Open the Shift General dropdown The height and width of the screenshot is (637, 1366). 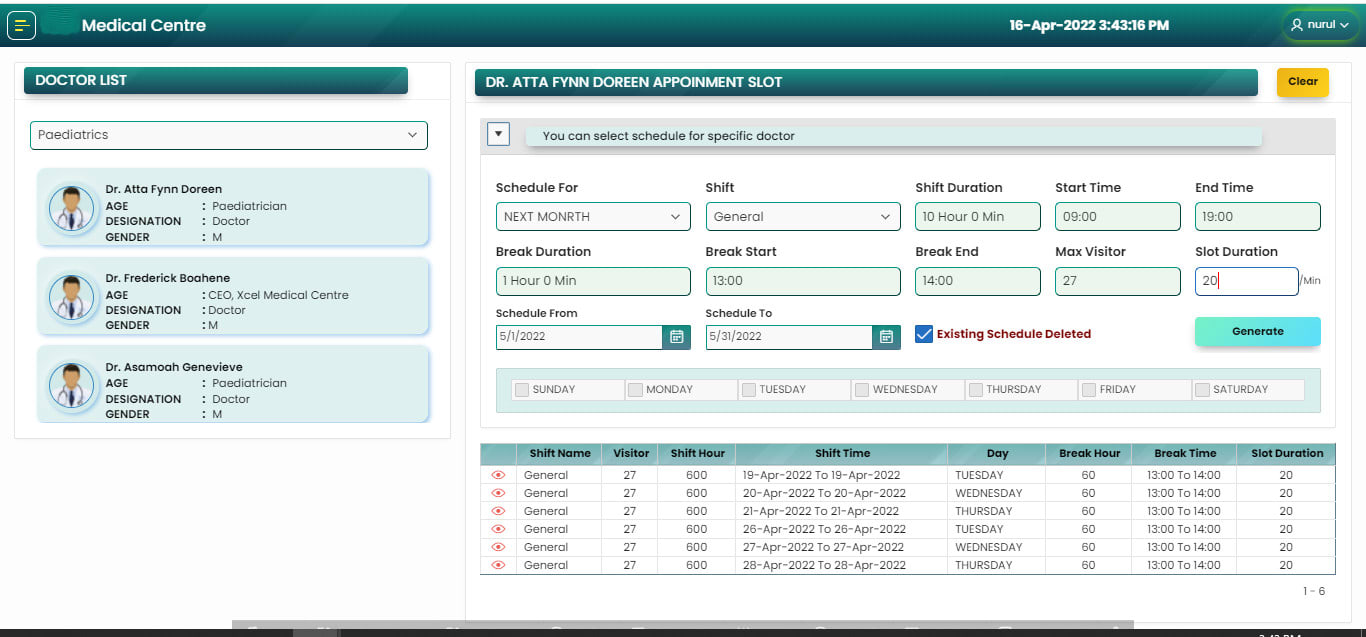click(x=802, y=217)
